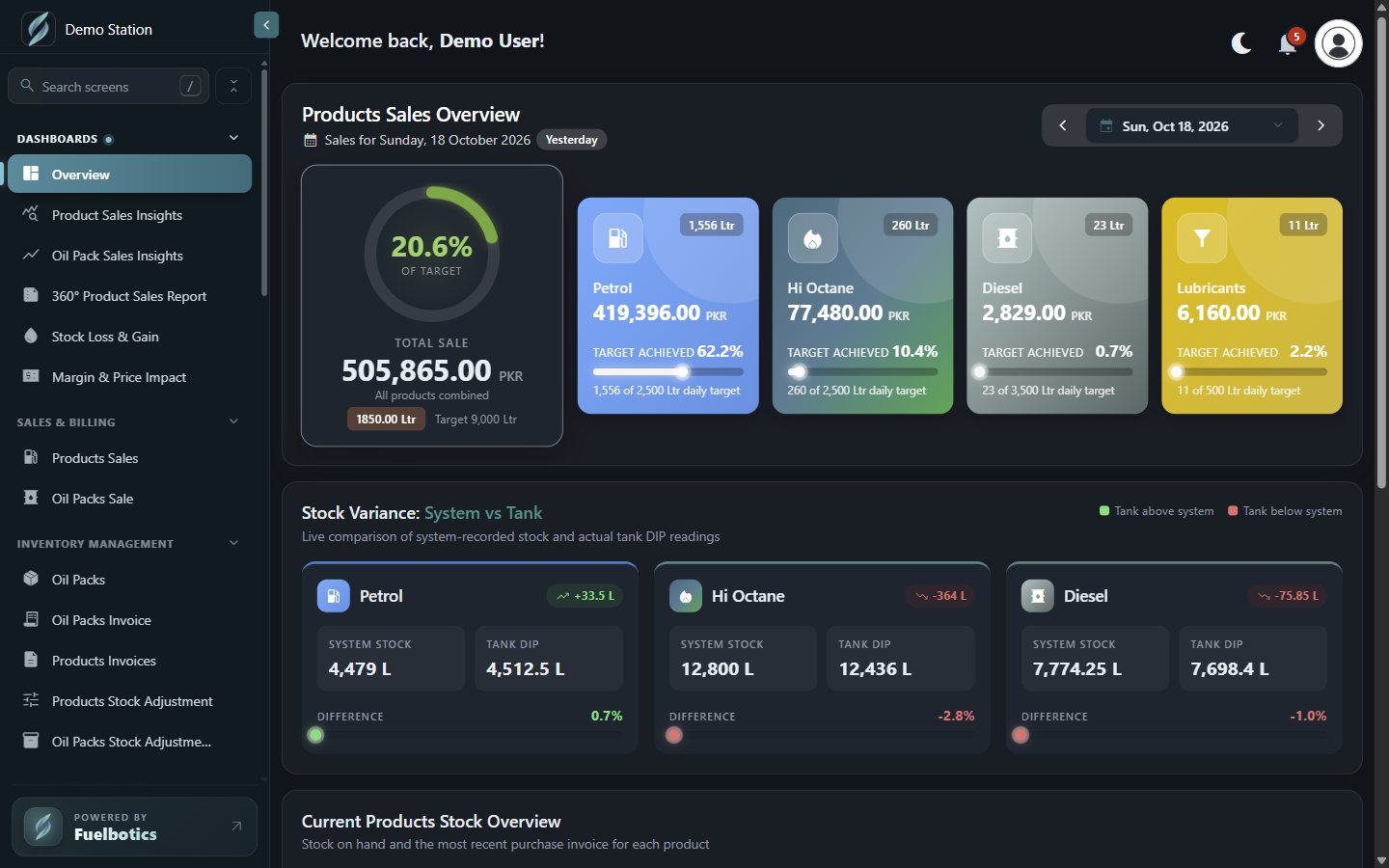Click the calendar icon before Sales for Sunday

(x=310, y=140)
